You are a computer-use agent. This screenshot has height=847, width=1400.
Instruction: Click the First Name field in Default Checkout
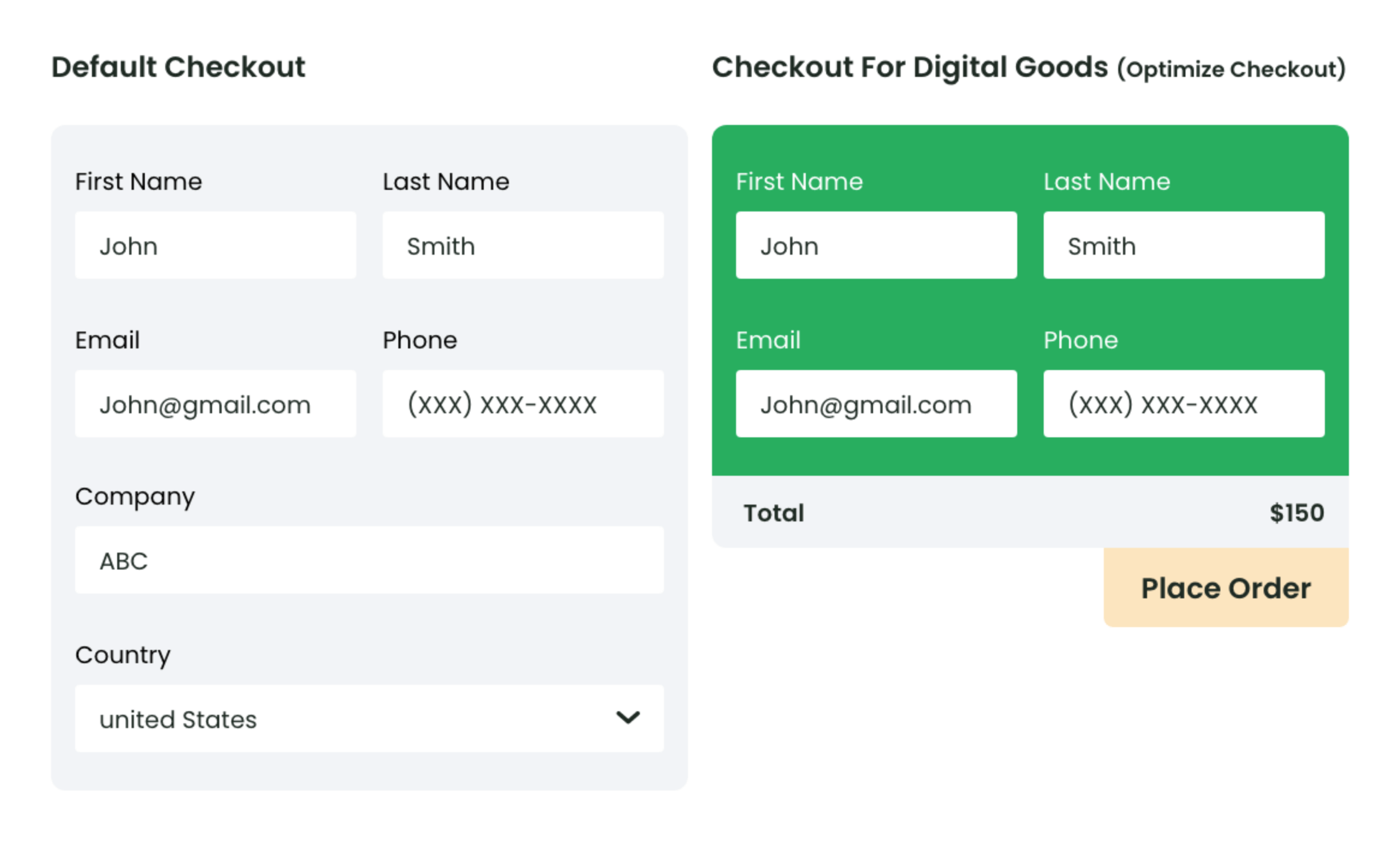point(215,245)
